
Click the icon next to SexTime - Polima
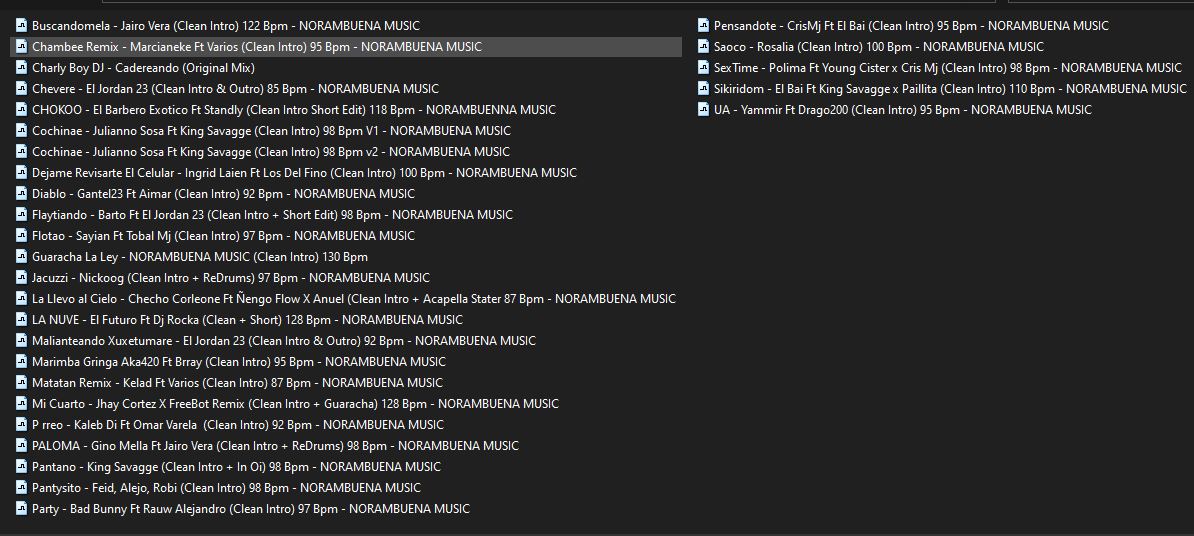click(704, 68)
